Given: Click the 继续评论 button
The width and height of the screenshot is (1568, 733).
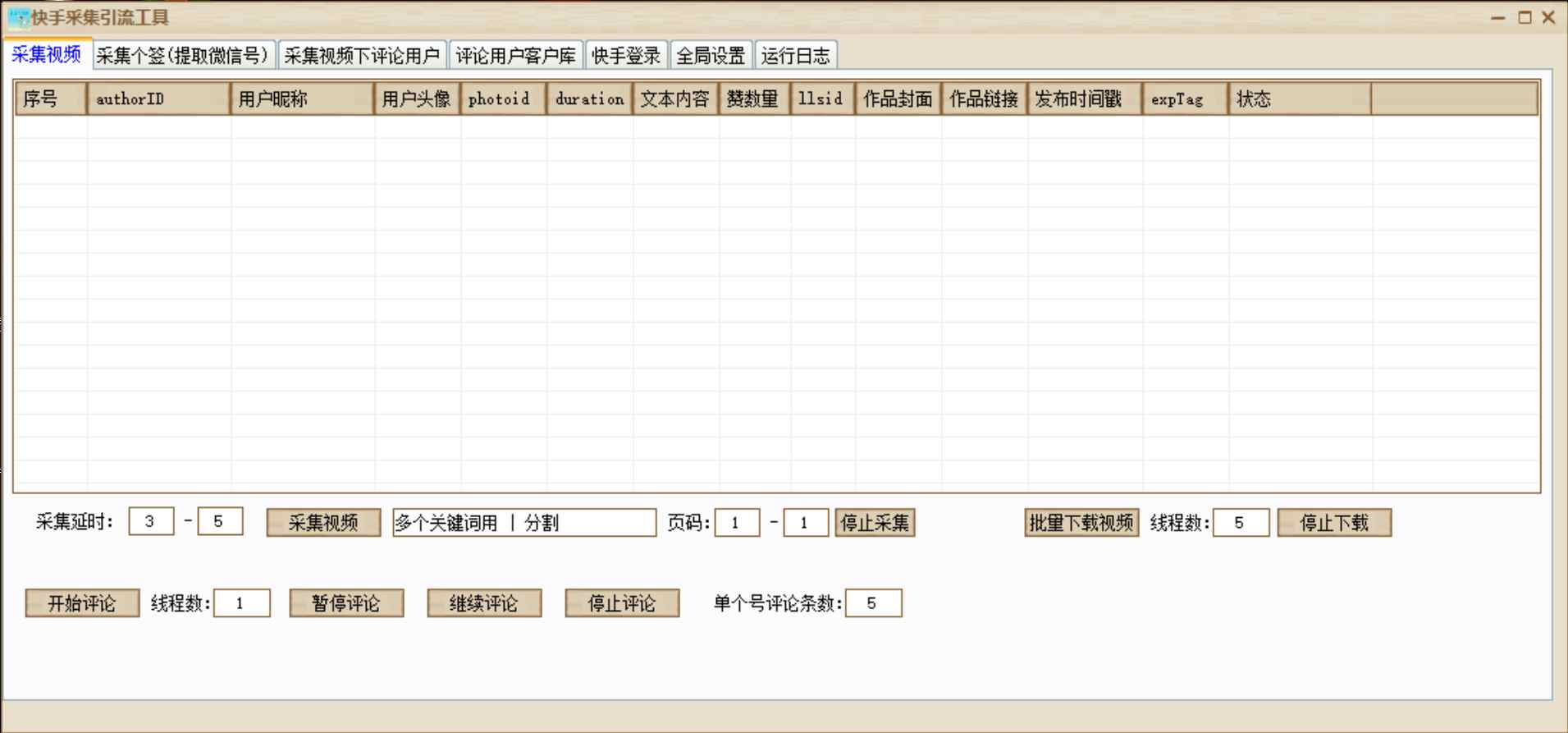Looking at the screenshot, I should [484, 603].
